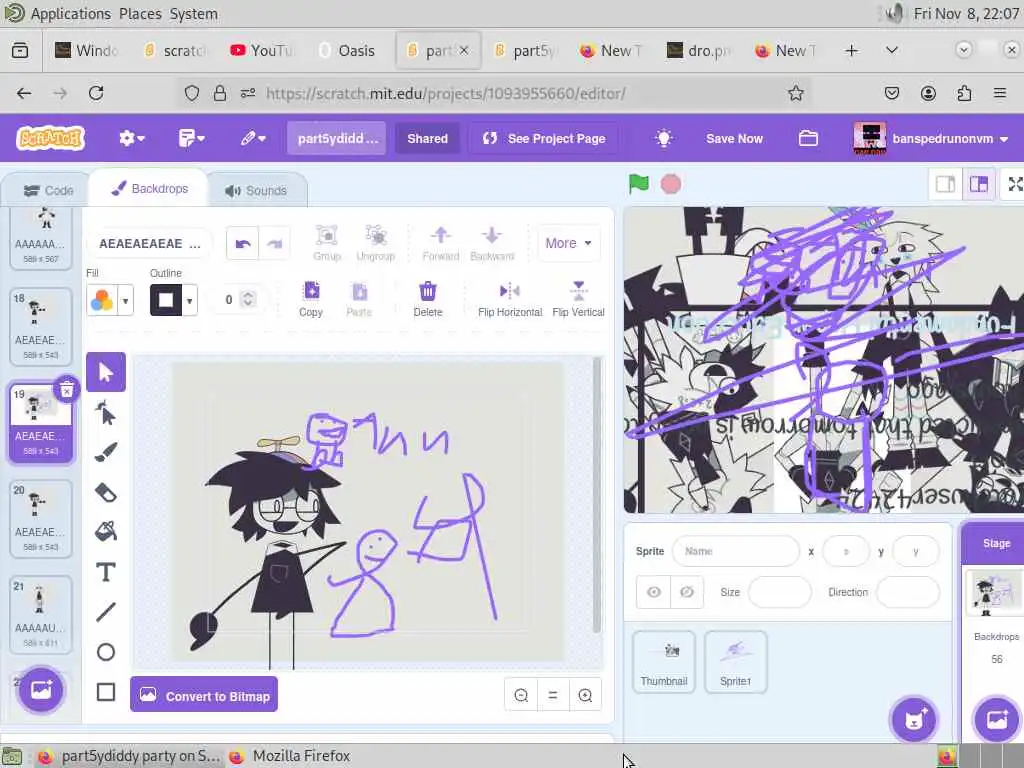Open the Applications menu

point(71,14)
